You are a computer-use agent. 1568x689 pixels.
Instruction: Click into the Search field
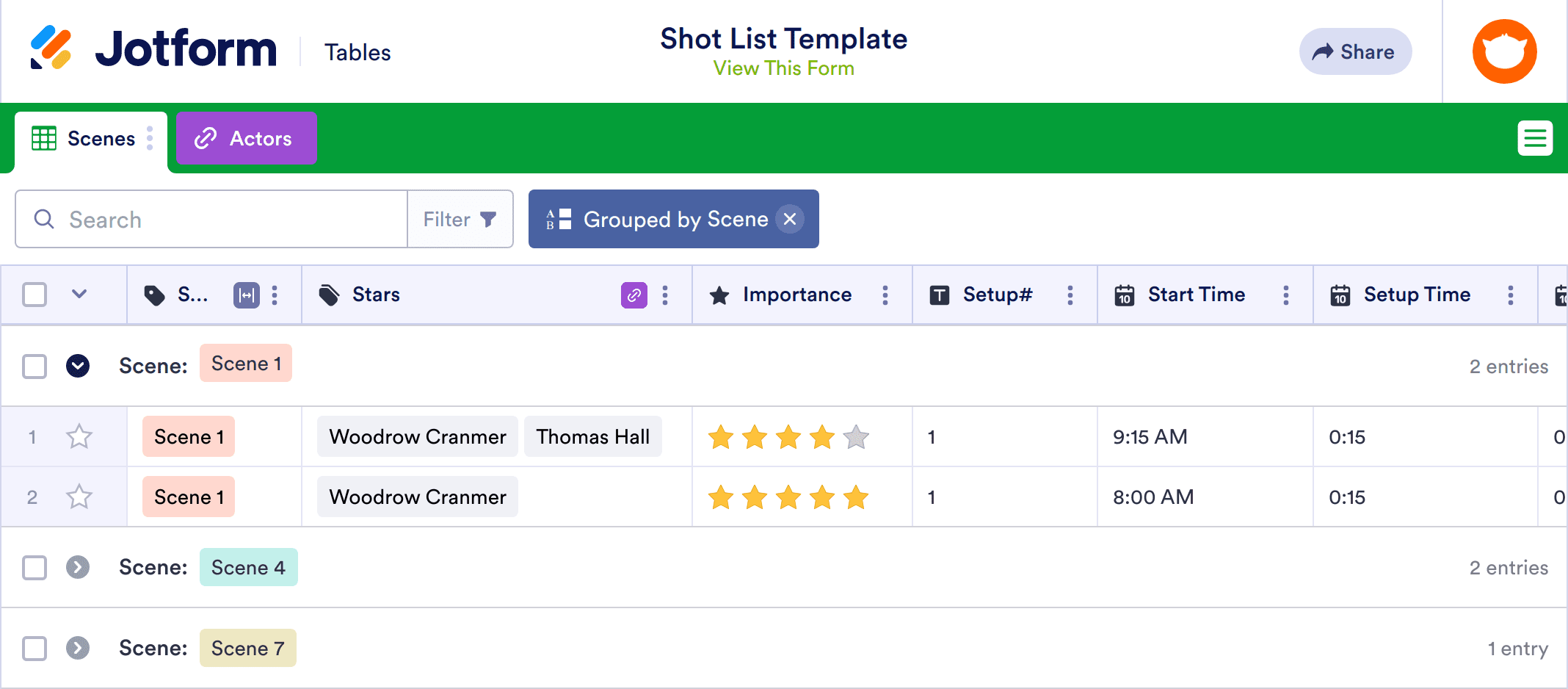point(220,220)
